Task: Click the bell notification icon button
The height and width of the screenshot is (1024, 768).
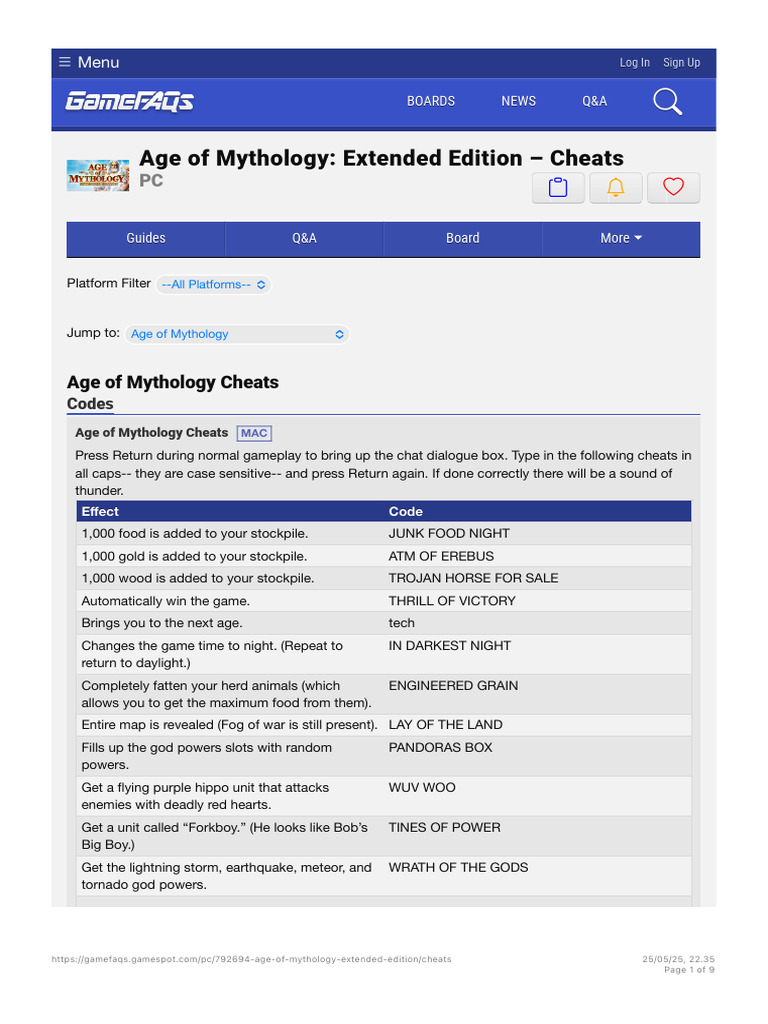Action: (x=616, y=187)
